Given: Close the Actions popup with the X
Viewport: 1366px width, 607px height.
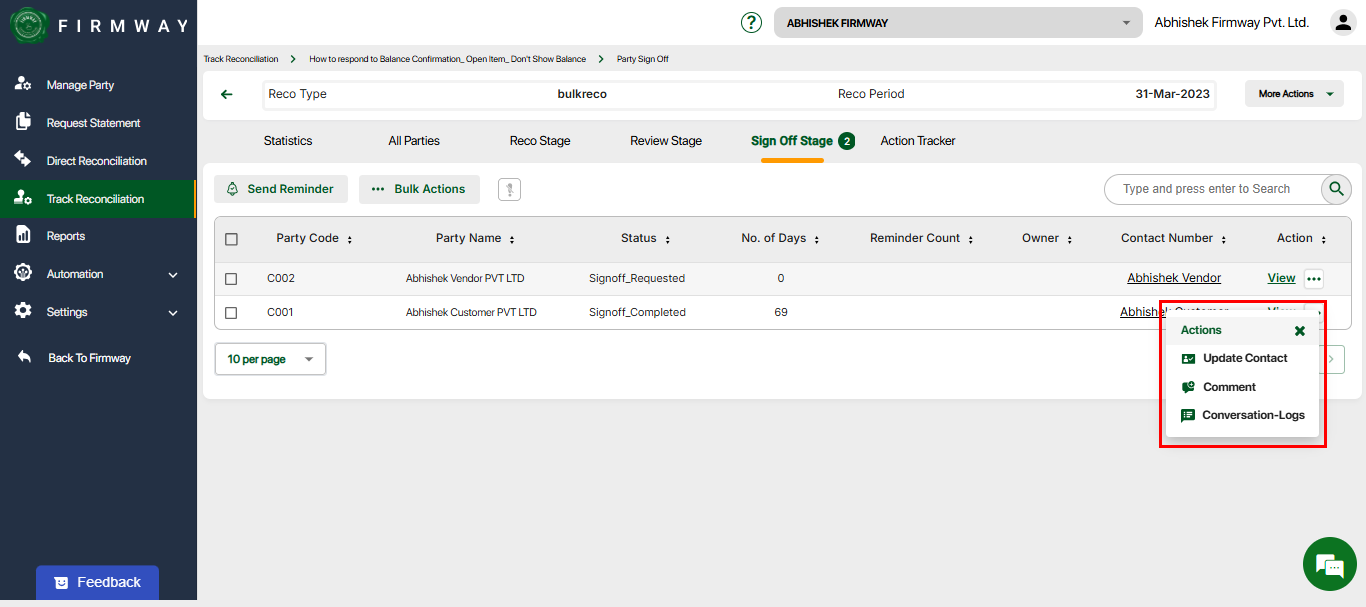Looking at the screenshot, I should click(x=1299, y=331).
